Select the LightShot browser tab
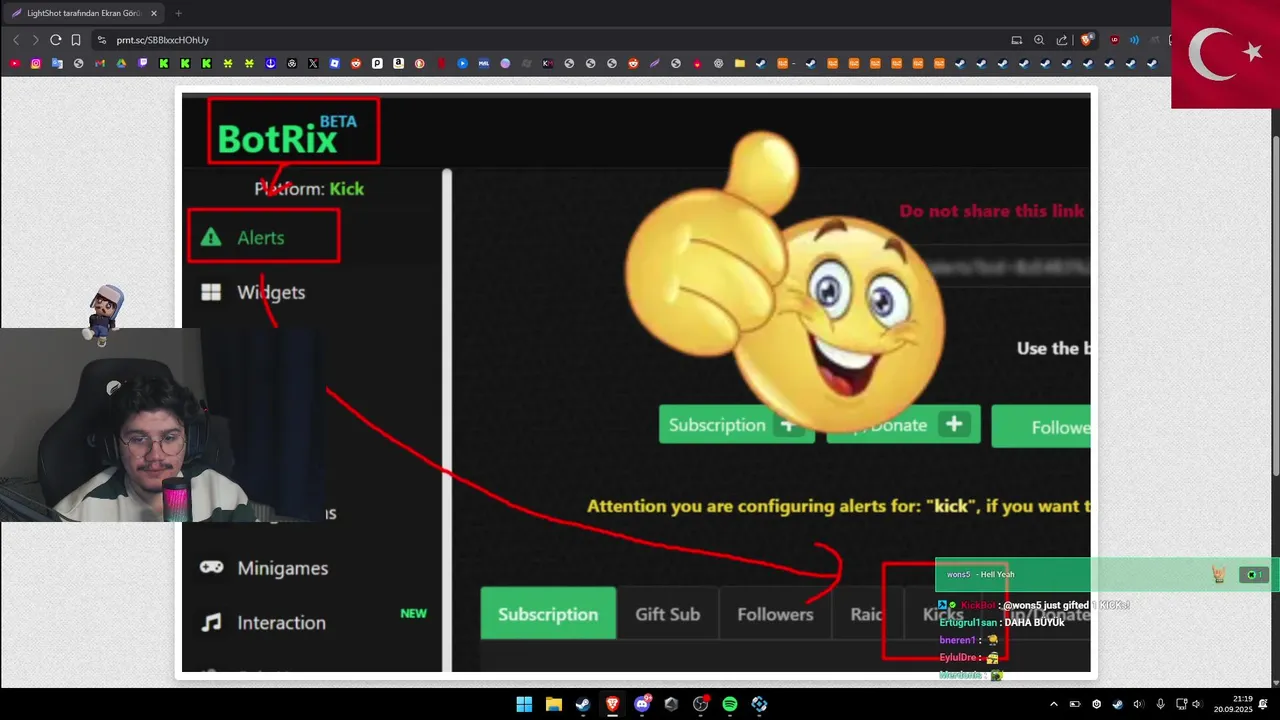This screenshot has width=1280, height=720. (84, 13)
